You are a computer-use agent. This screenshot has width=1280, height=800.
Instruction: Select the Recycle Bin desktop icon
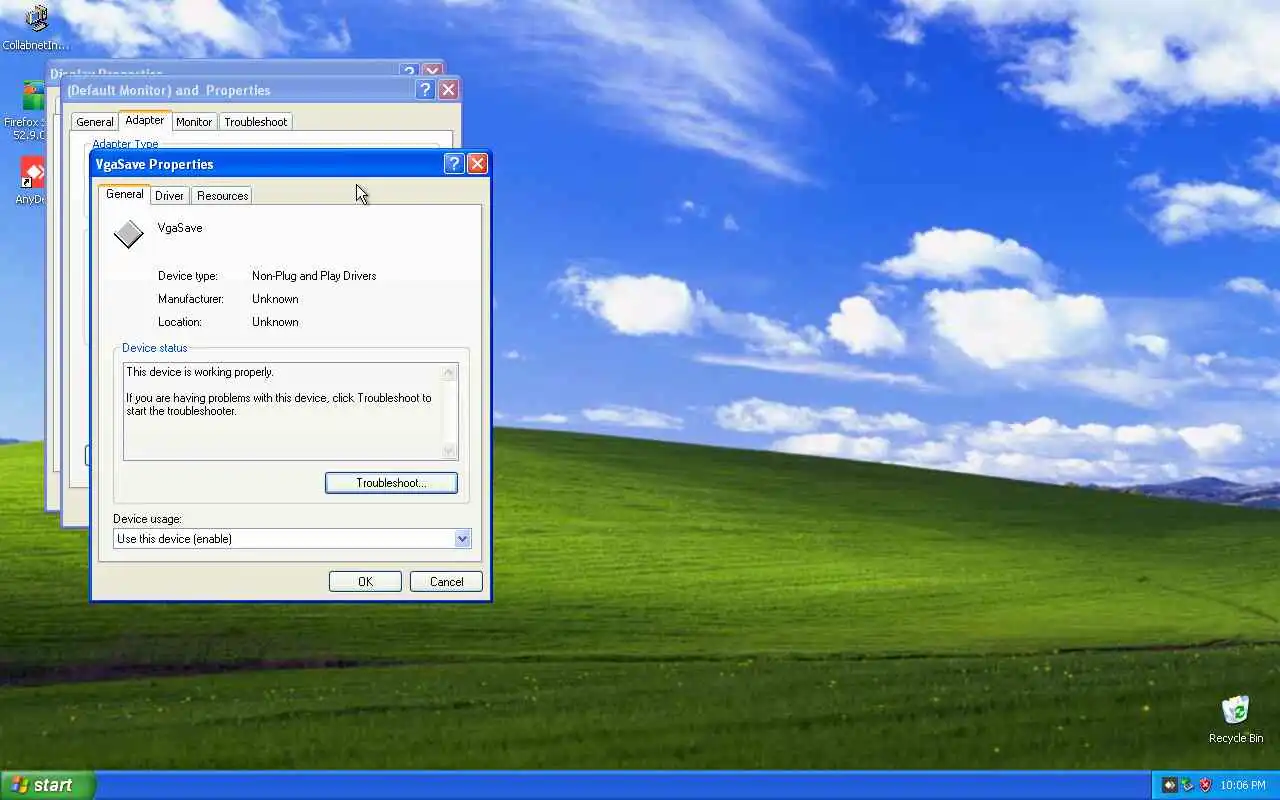click(1236, 719)
